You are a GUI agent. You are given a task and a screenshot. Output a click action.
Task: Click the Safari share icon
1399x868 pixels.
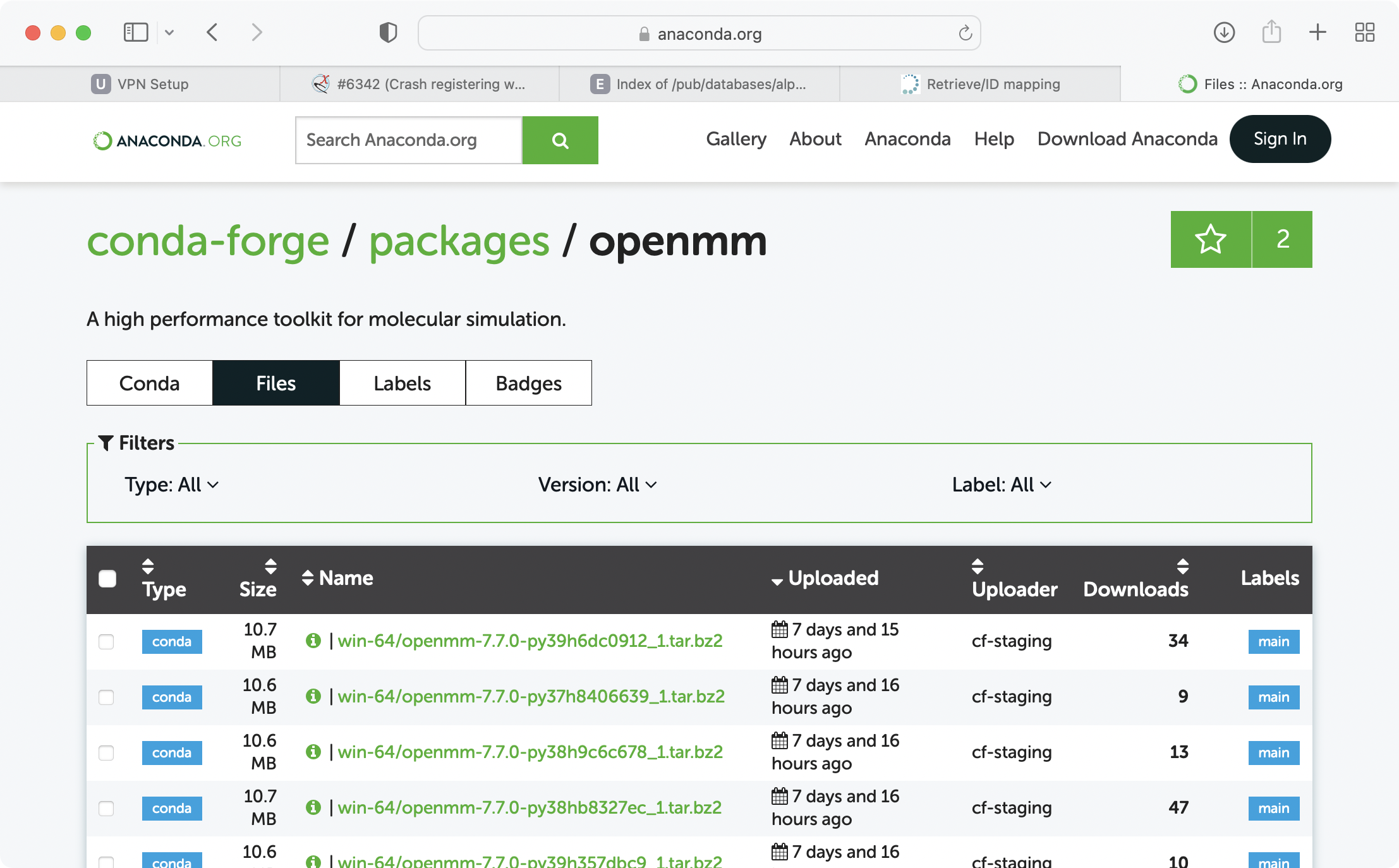pos(1271,33)
